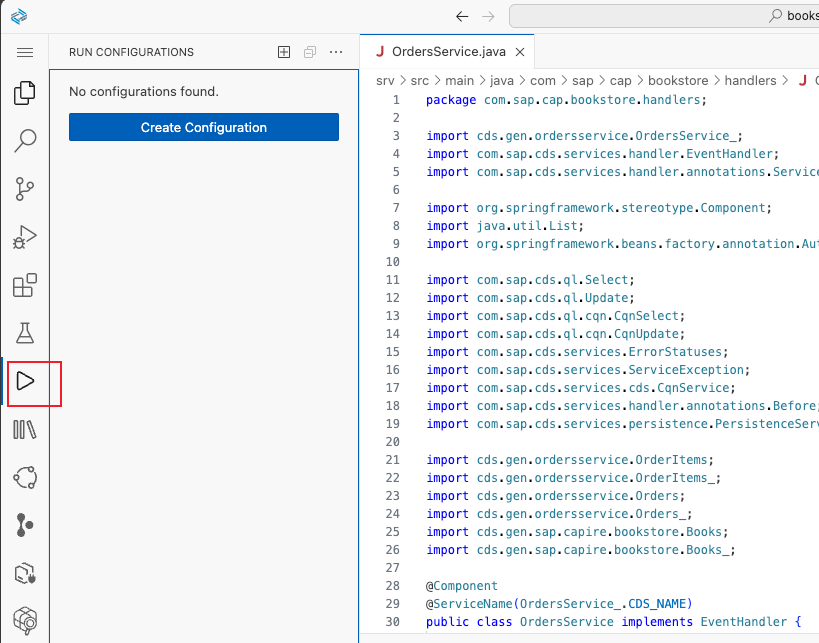Open the books library icon in activity bar

[25, 430]
